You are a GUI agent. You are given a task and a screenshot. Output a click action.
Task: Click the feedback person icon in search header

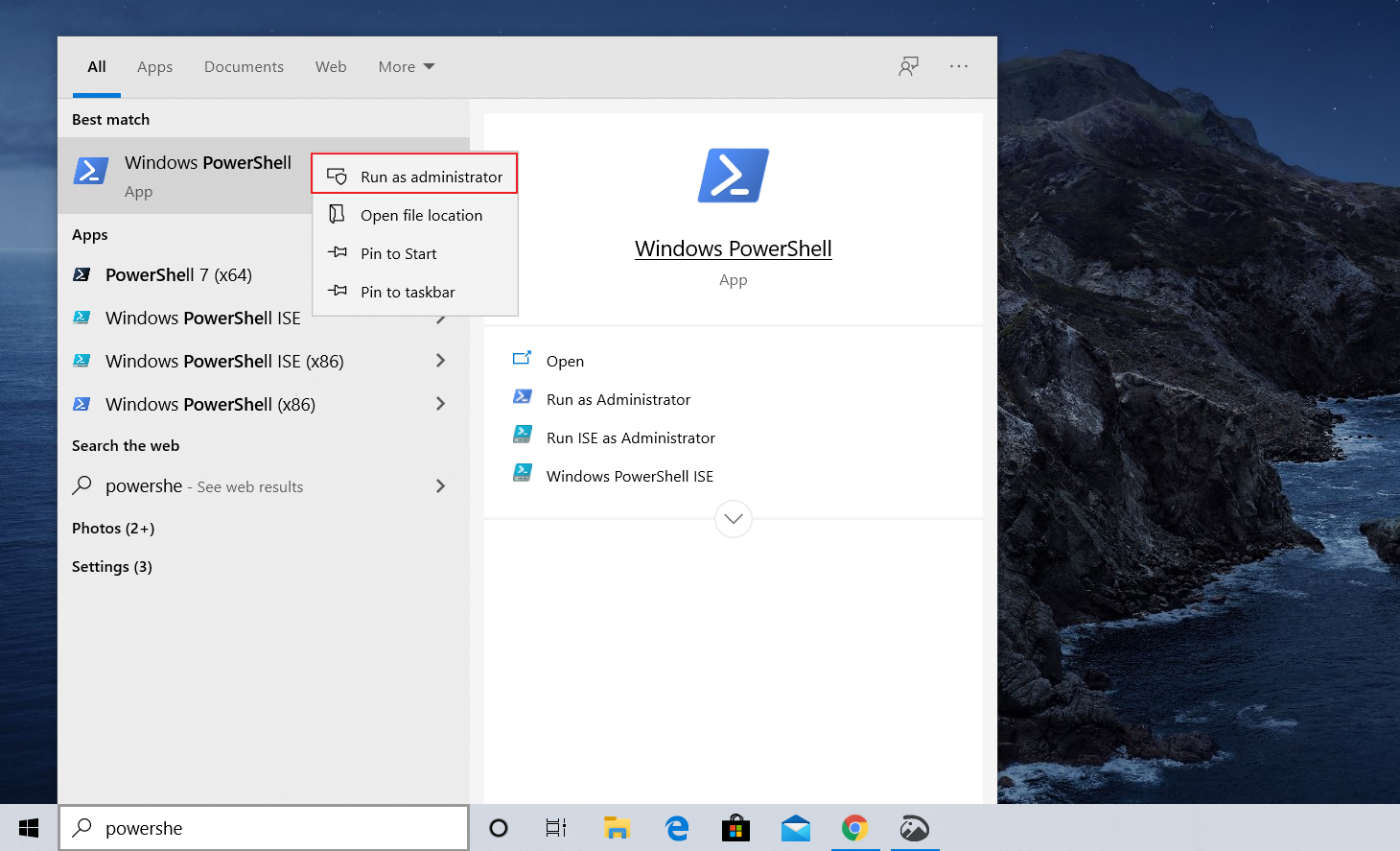click(x=908, y=66)
